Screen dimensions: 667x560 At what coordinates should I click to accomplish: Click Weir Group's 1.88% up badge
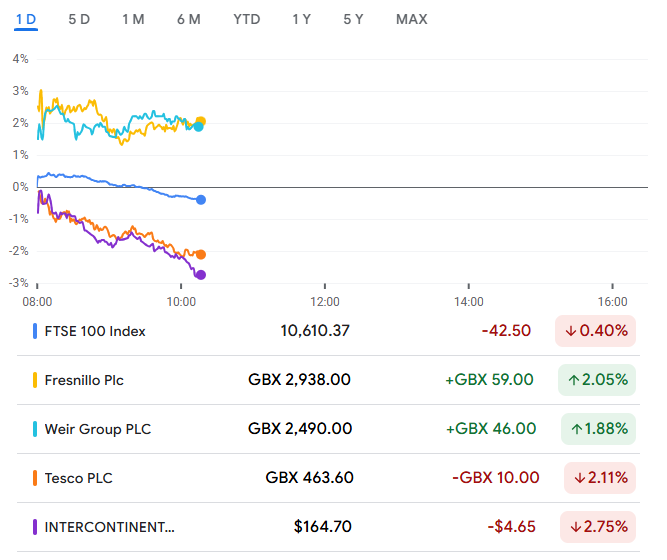pos(598,429)
